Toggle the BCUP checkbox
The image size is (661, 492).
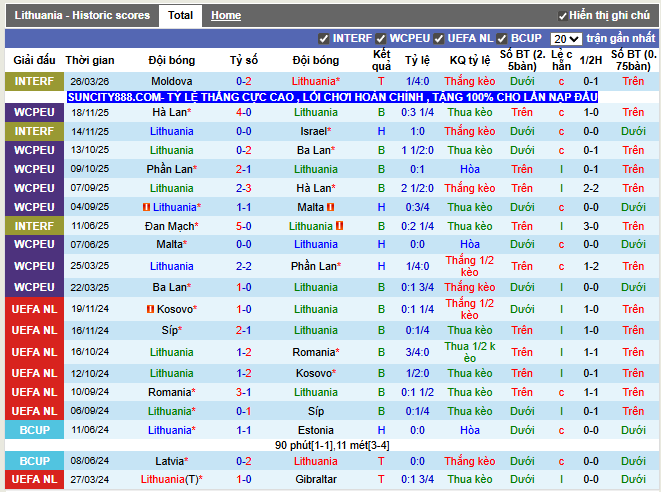[x=502, y=39]
